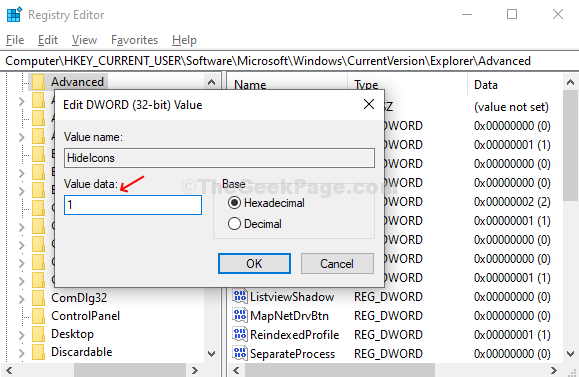This screenshot has width=579, height=377.
Task: Open the Help menu
Action: [x=184, y=40]
